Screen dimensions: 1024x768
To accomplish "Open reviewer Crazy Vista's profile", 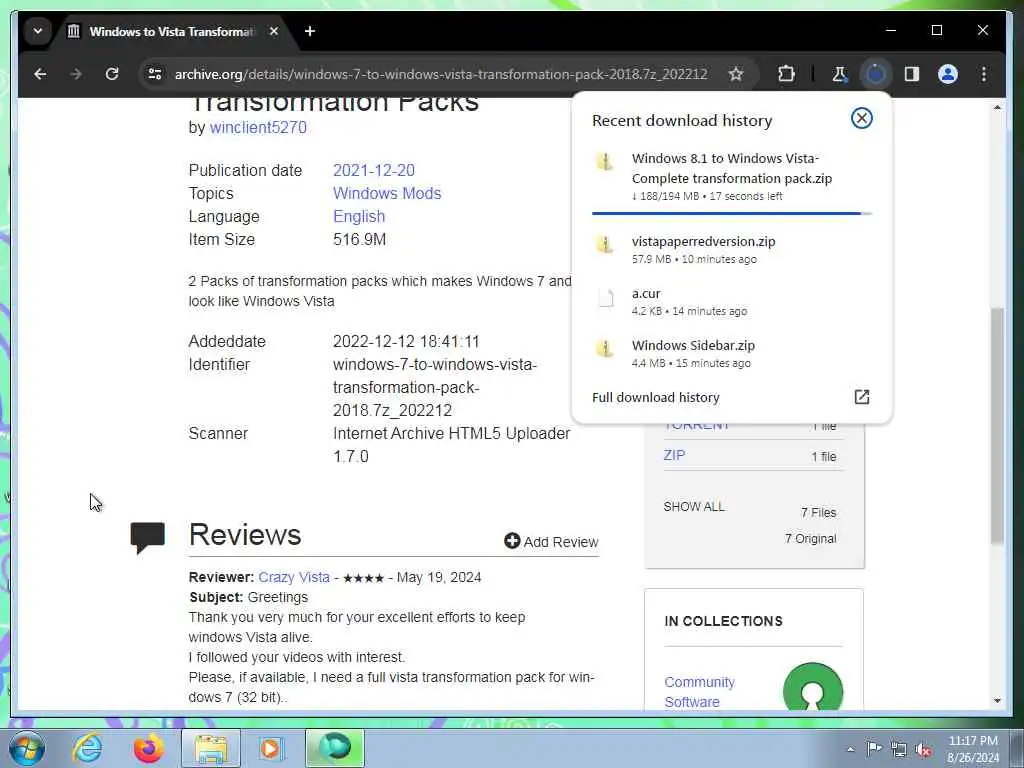I will click(x=294, y=577).
